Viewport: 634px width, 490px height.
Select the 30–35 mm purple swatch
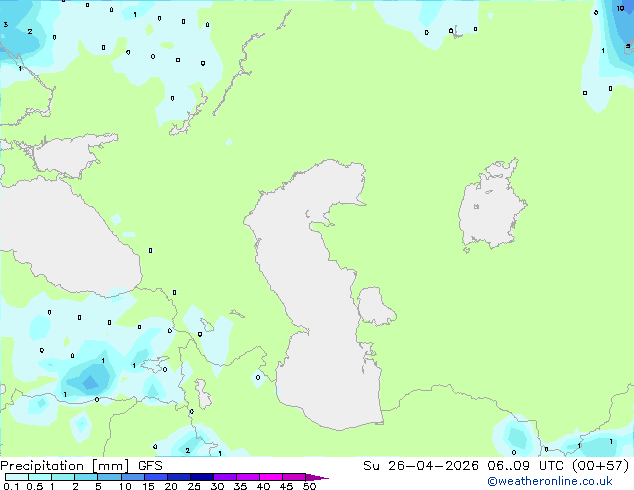224,477
